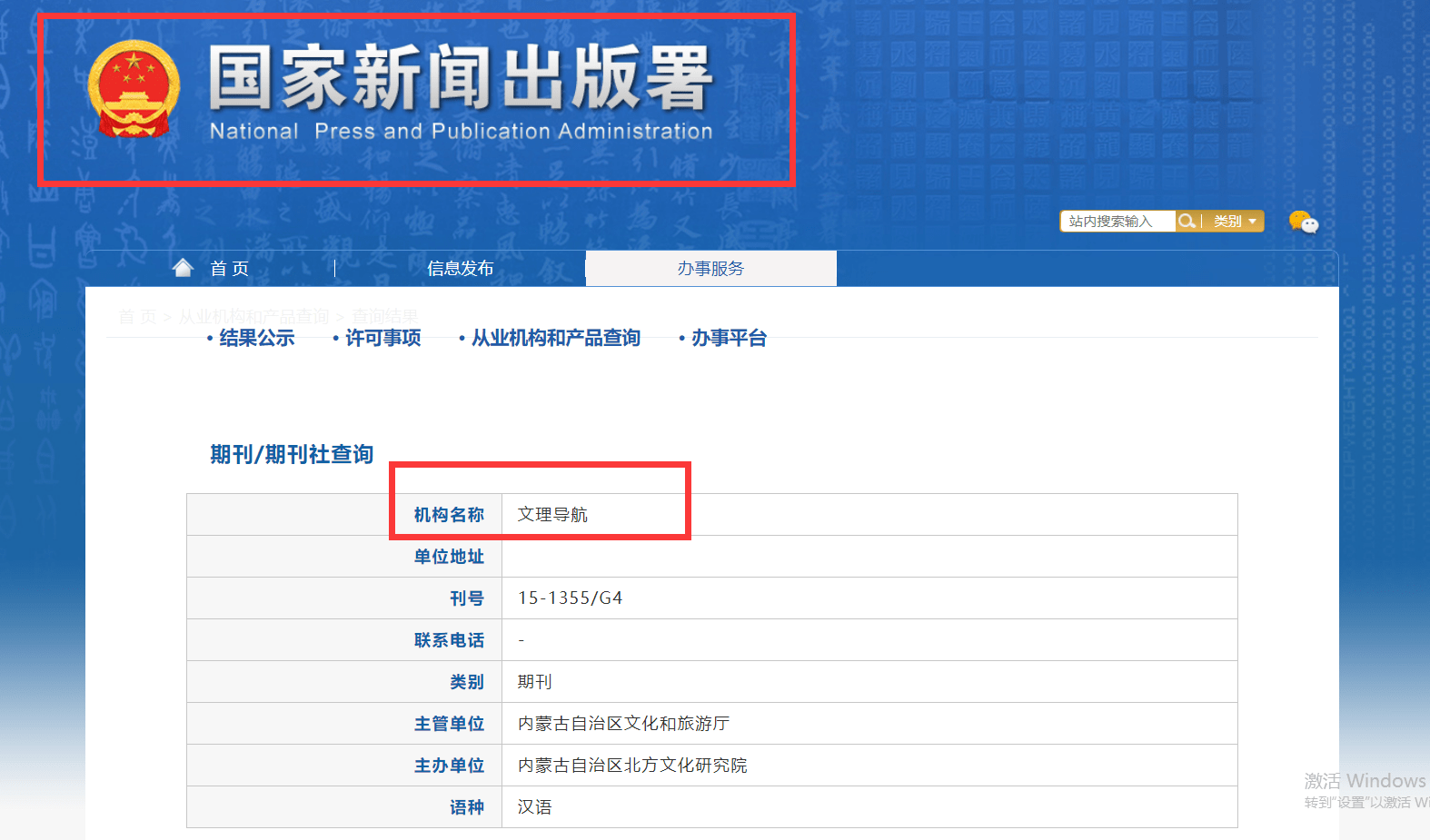Click the English National Press and Publication Administration text
The image size is (1430, 840).
pyautogui.click(x=461, y=132)
